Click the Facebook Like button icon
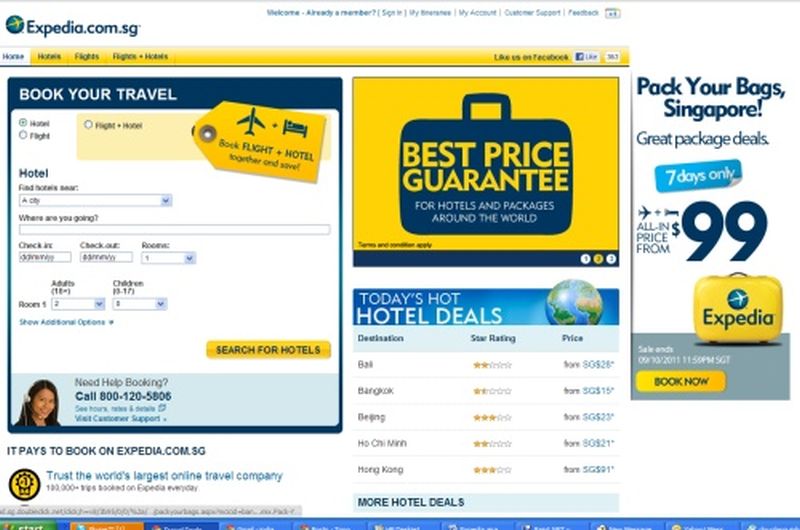 [586, 57]
